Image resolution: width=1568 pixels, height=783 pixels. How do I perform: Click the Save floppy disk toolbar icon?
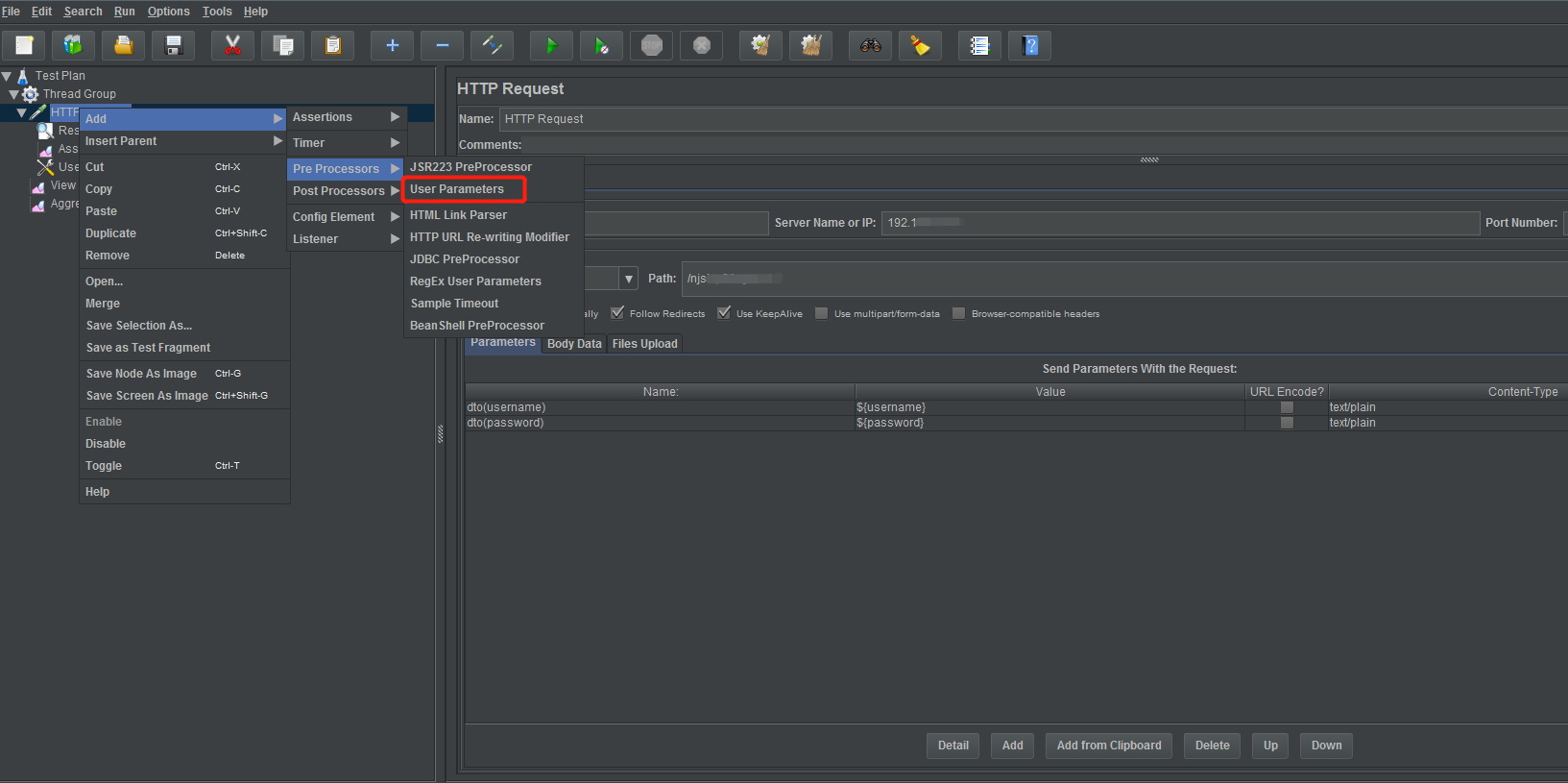click(173, 45)
